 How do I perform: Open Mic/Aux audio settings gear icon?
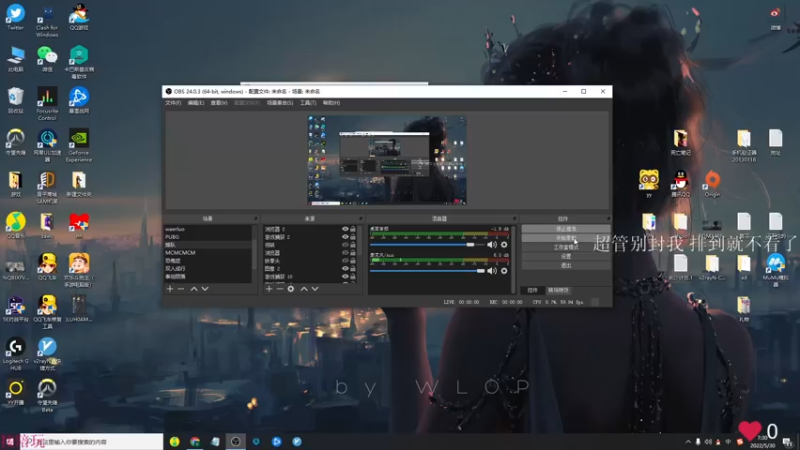[x=504, y=270]
